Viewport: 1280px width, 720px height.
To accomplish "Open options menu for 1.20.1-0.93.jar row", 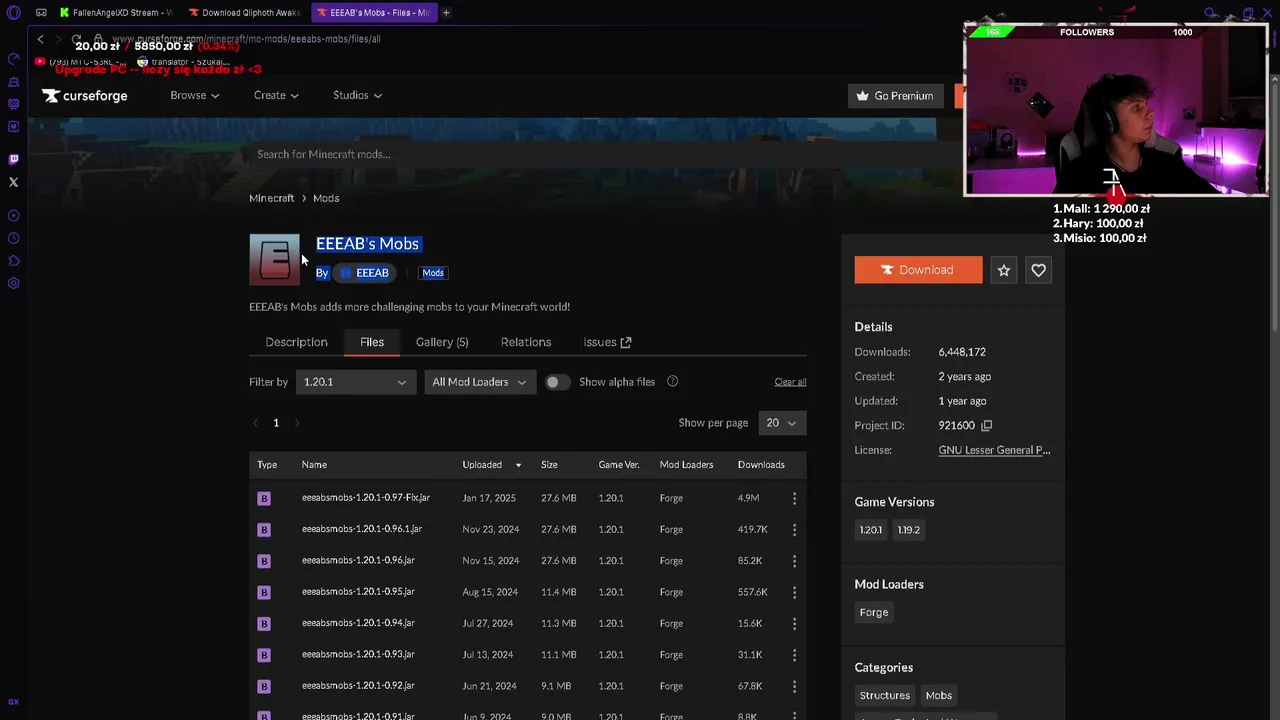I will pos(794,655).
